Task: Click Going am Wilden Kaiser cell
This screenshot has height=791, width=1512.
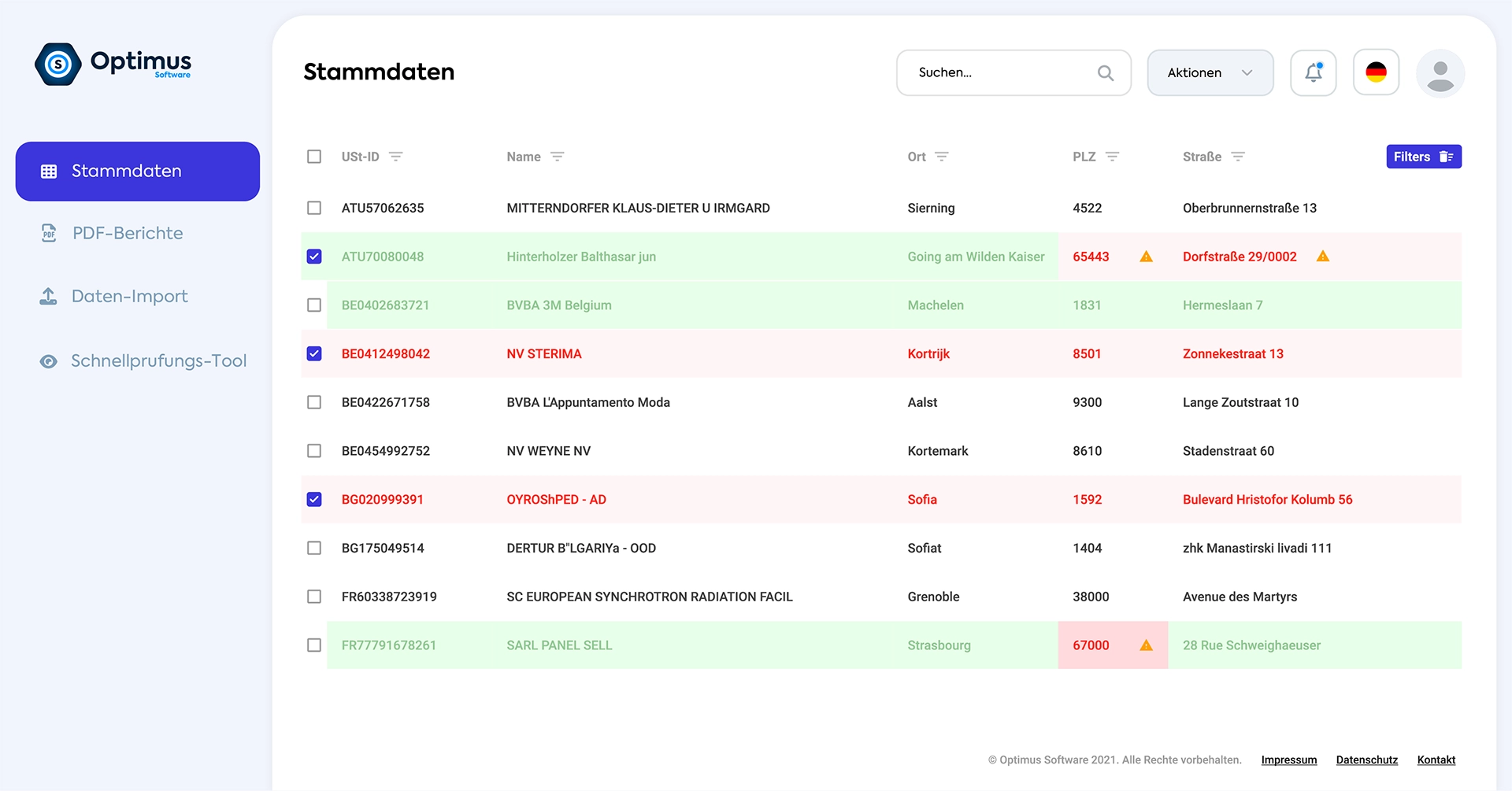Action: (x=976, y=257)
